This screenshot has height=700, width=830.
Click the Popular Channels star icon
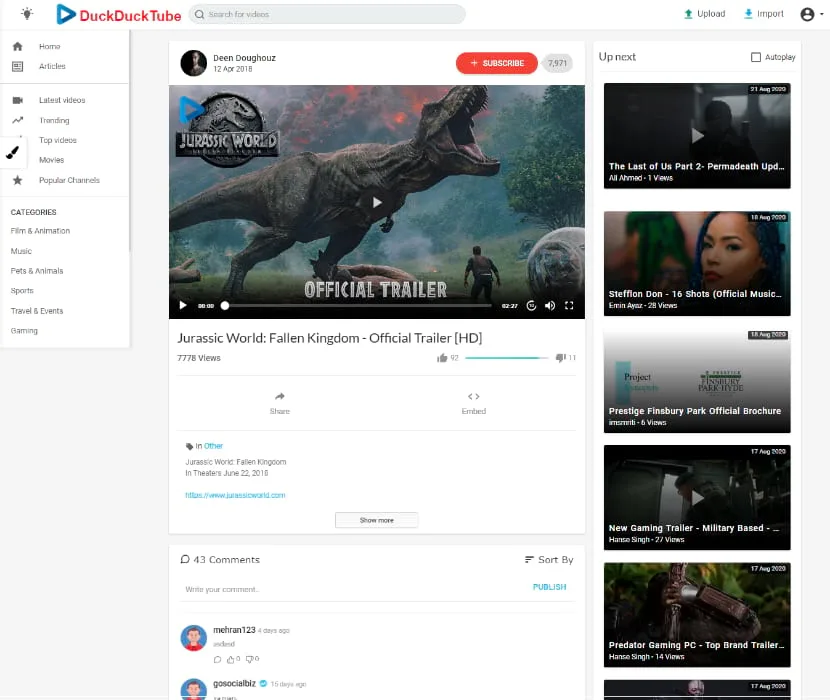coord(17,180)
